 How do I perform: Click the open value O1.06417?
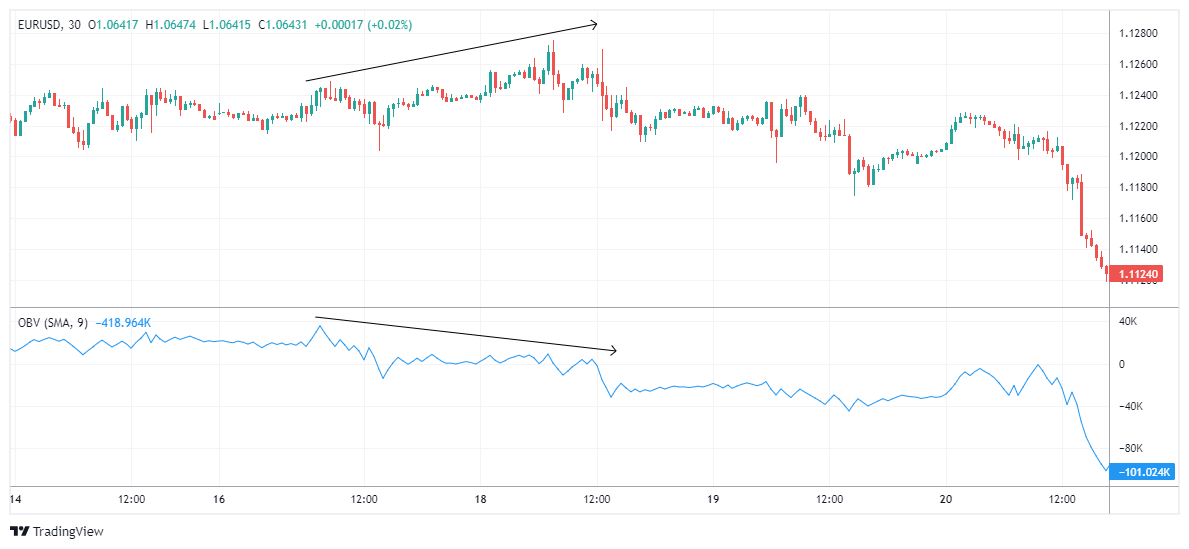[112, 24]
